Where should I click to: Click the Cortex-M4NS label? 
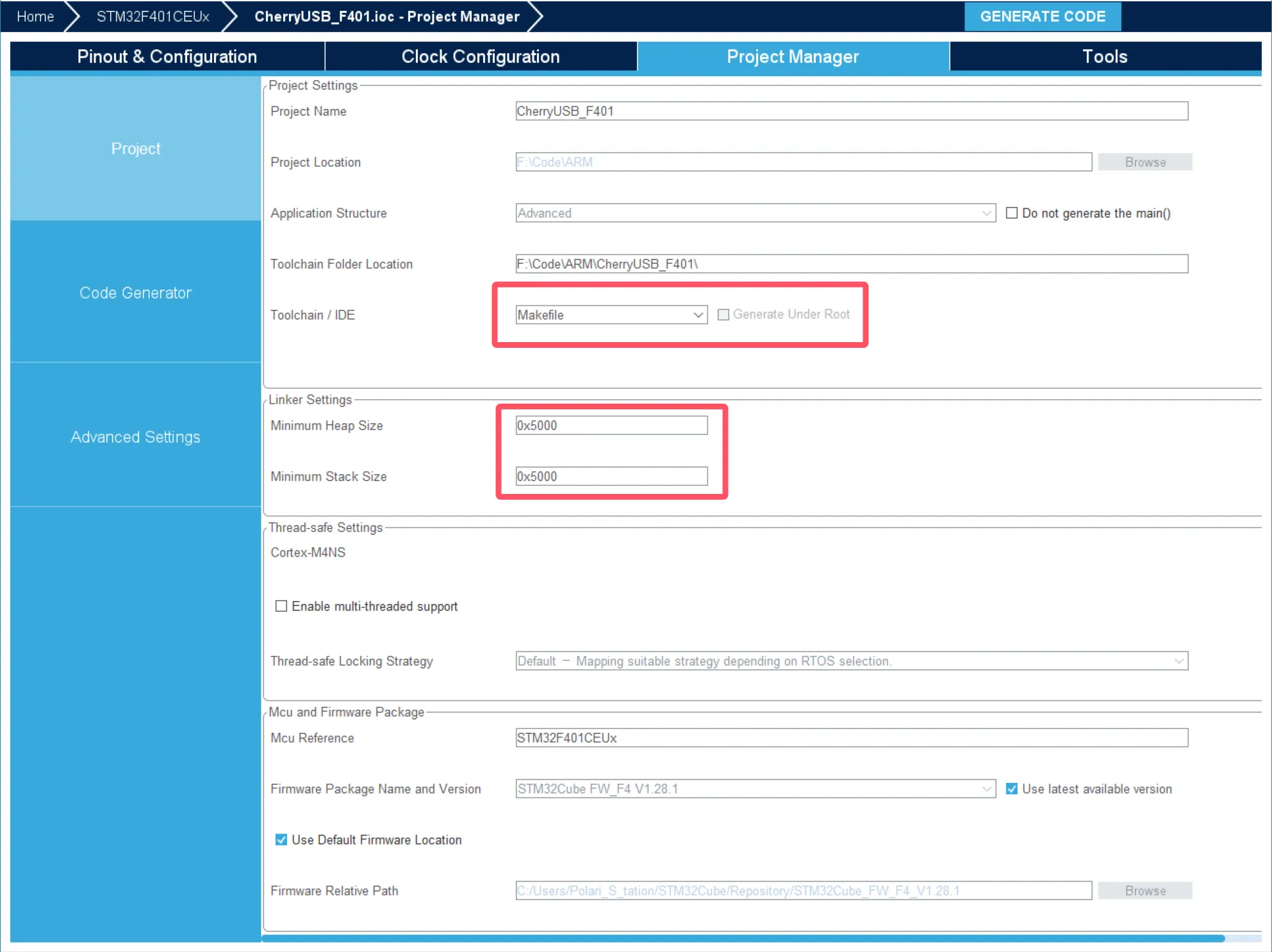coord(308,552)
